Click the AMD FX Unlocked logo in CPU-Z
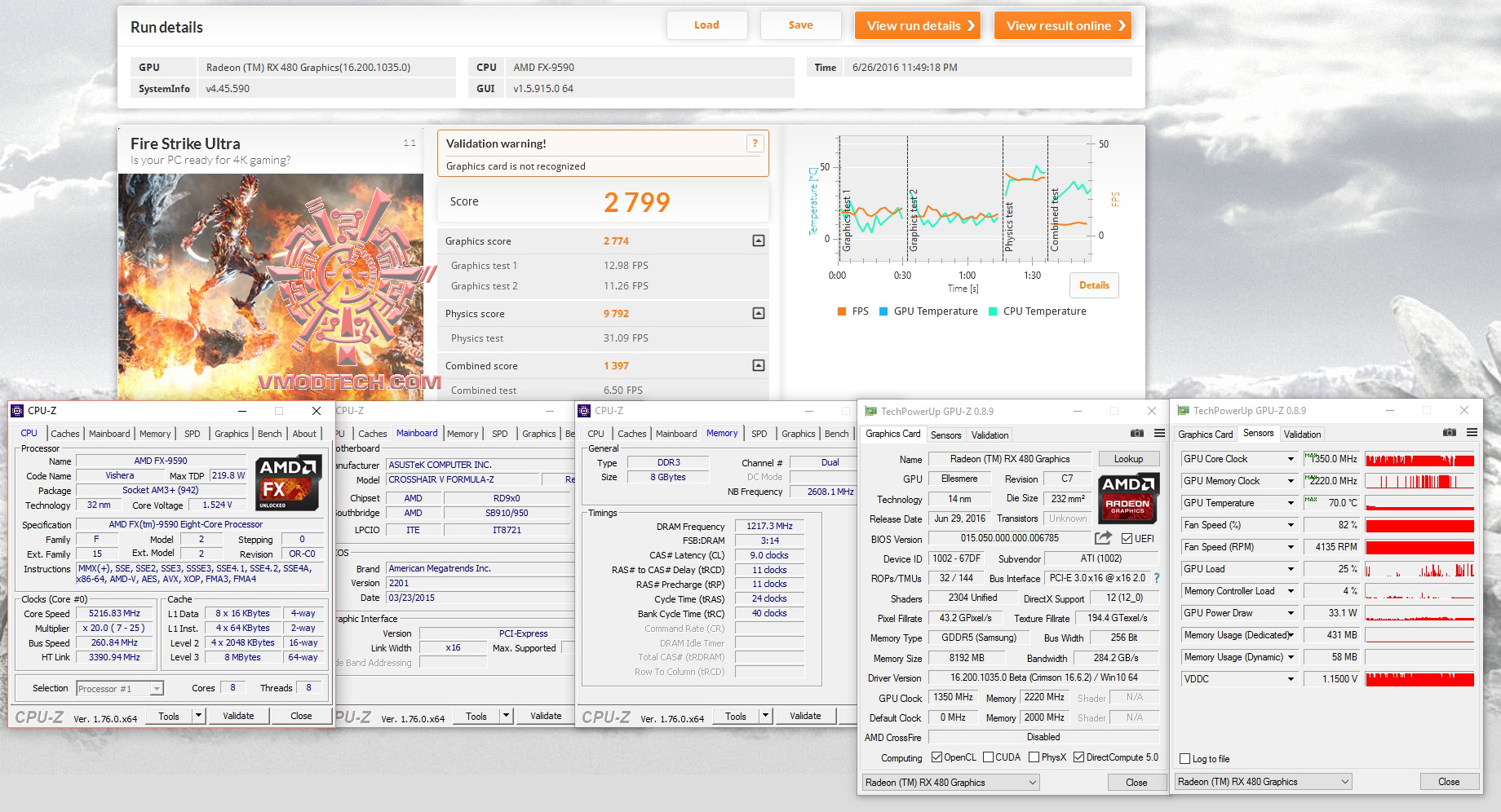Viewport: 1501px width, 812px height. click(288, 483)
